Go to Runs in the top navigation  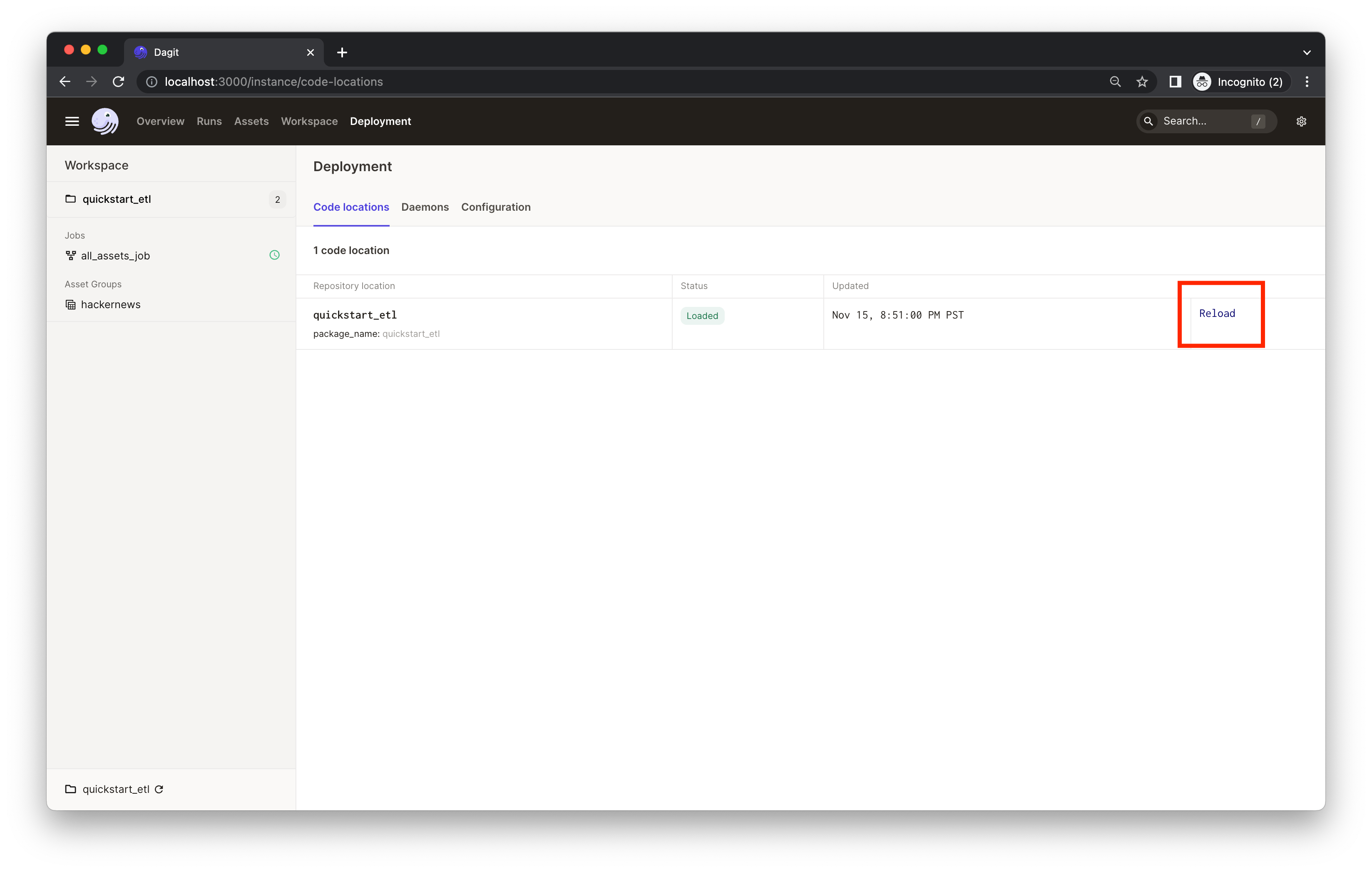point(209,122)
